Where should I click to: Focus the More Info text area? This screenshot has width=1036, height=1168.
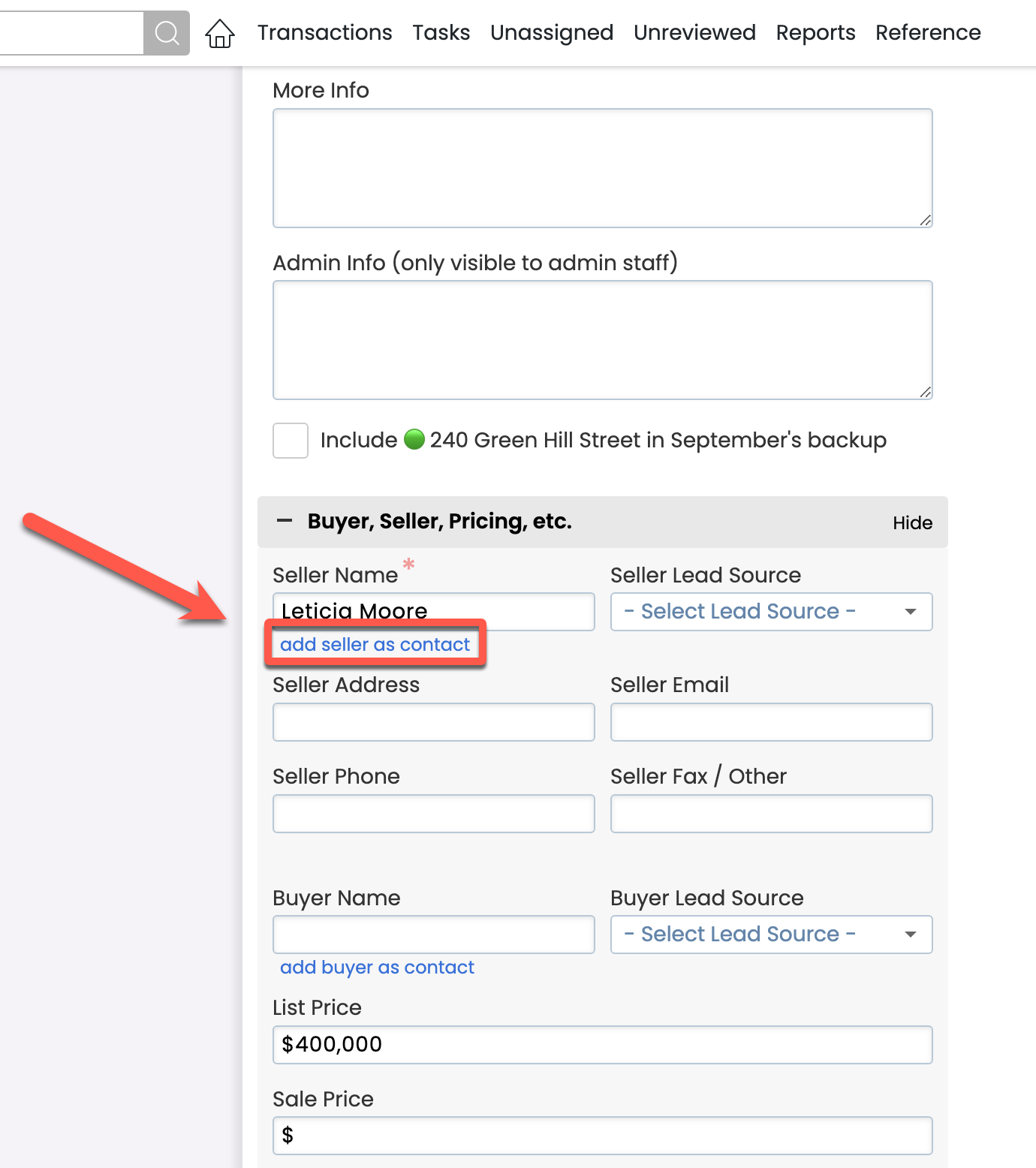point(602,168)
